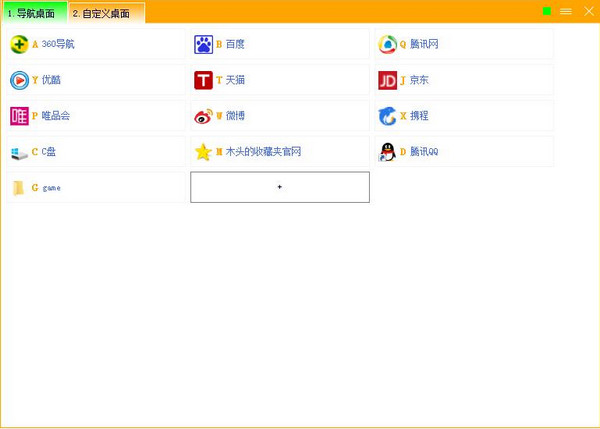The height and width of the screenshot is (429, 600).
Task: Click the yellow star 木头的收藏夹官网 icon
Action: [x=203, y=152]
